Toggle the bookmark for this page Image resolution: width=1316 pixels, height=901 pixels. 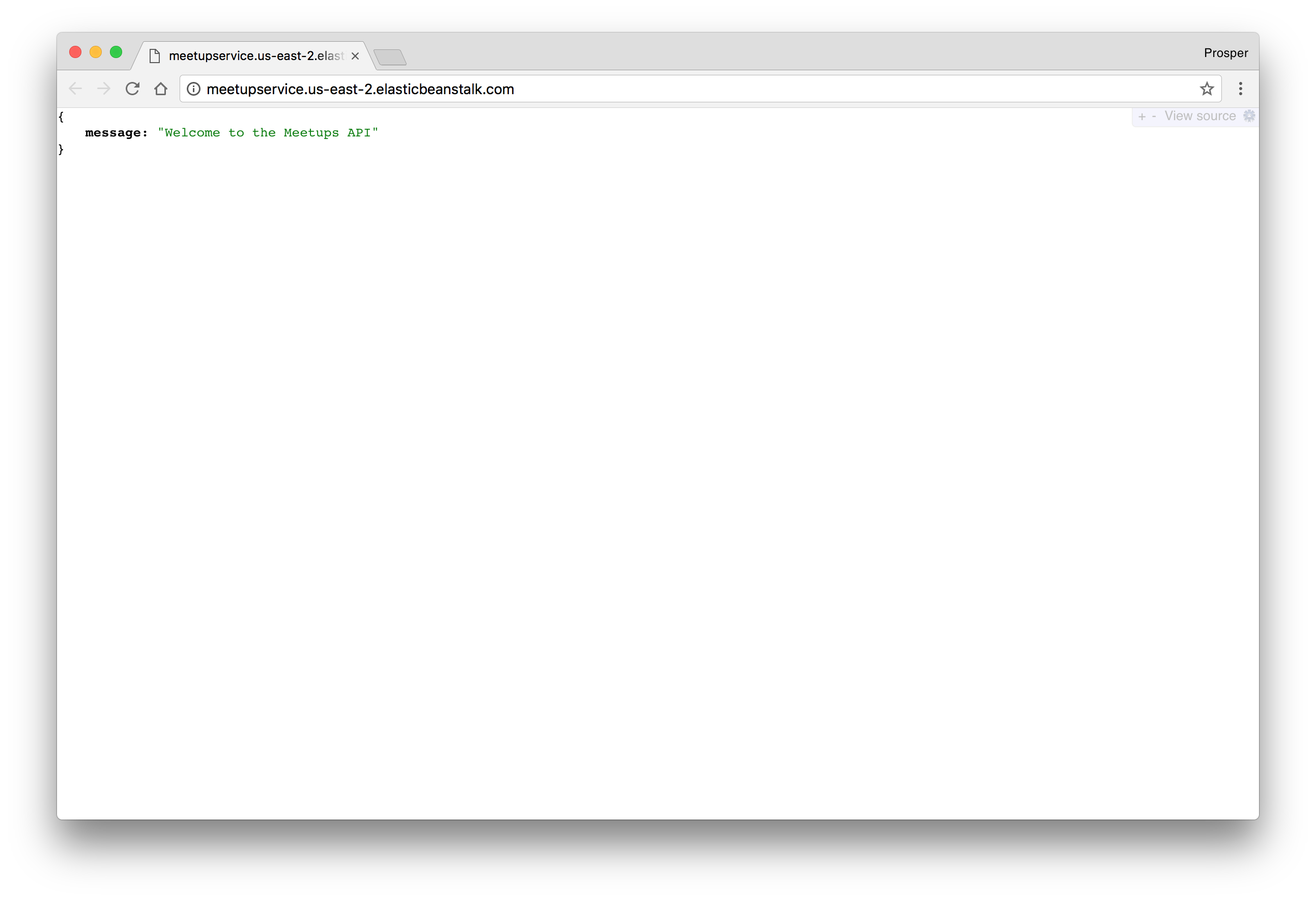1207,88
